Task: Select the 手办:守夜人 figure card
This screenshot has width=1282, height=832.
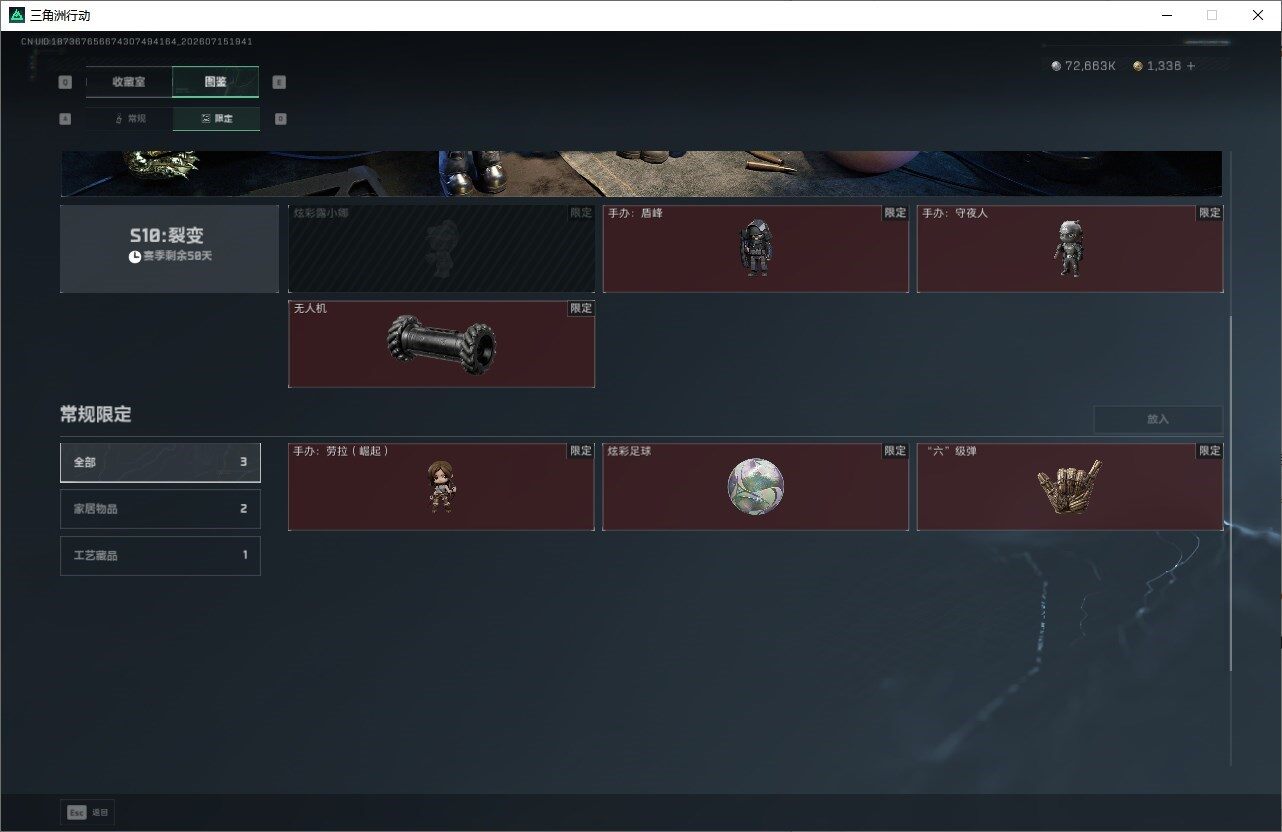Action: coord(1070,249)
